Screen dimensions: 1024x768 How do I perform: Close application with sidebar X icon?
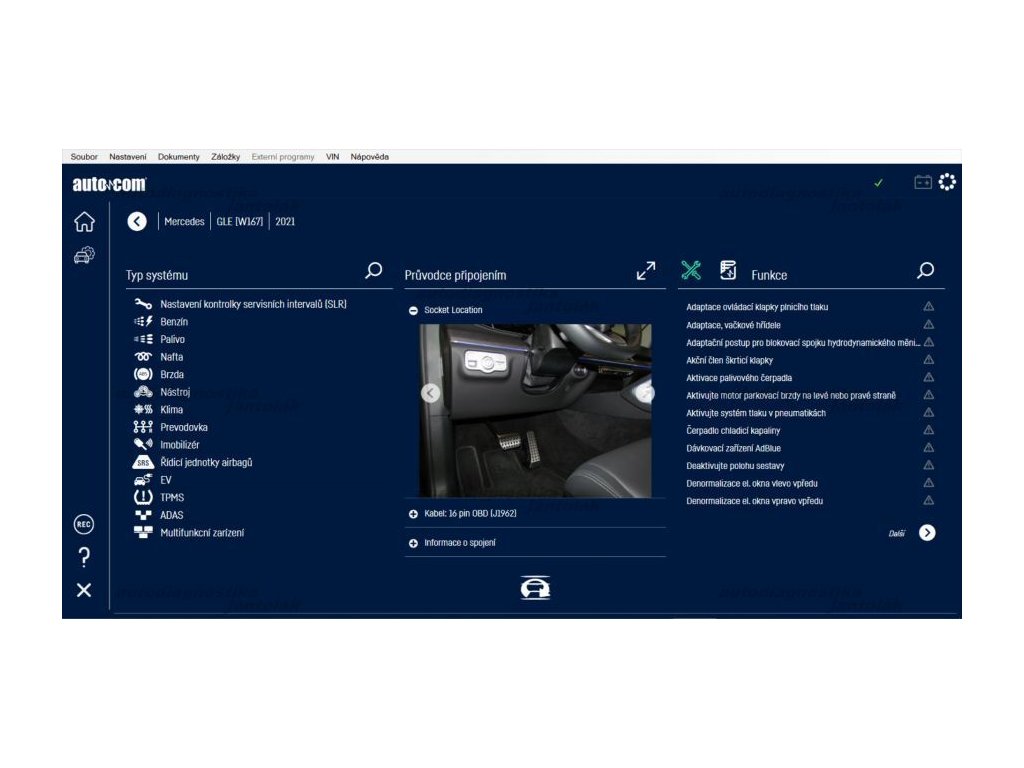click(x=84, y=590)
